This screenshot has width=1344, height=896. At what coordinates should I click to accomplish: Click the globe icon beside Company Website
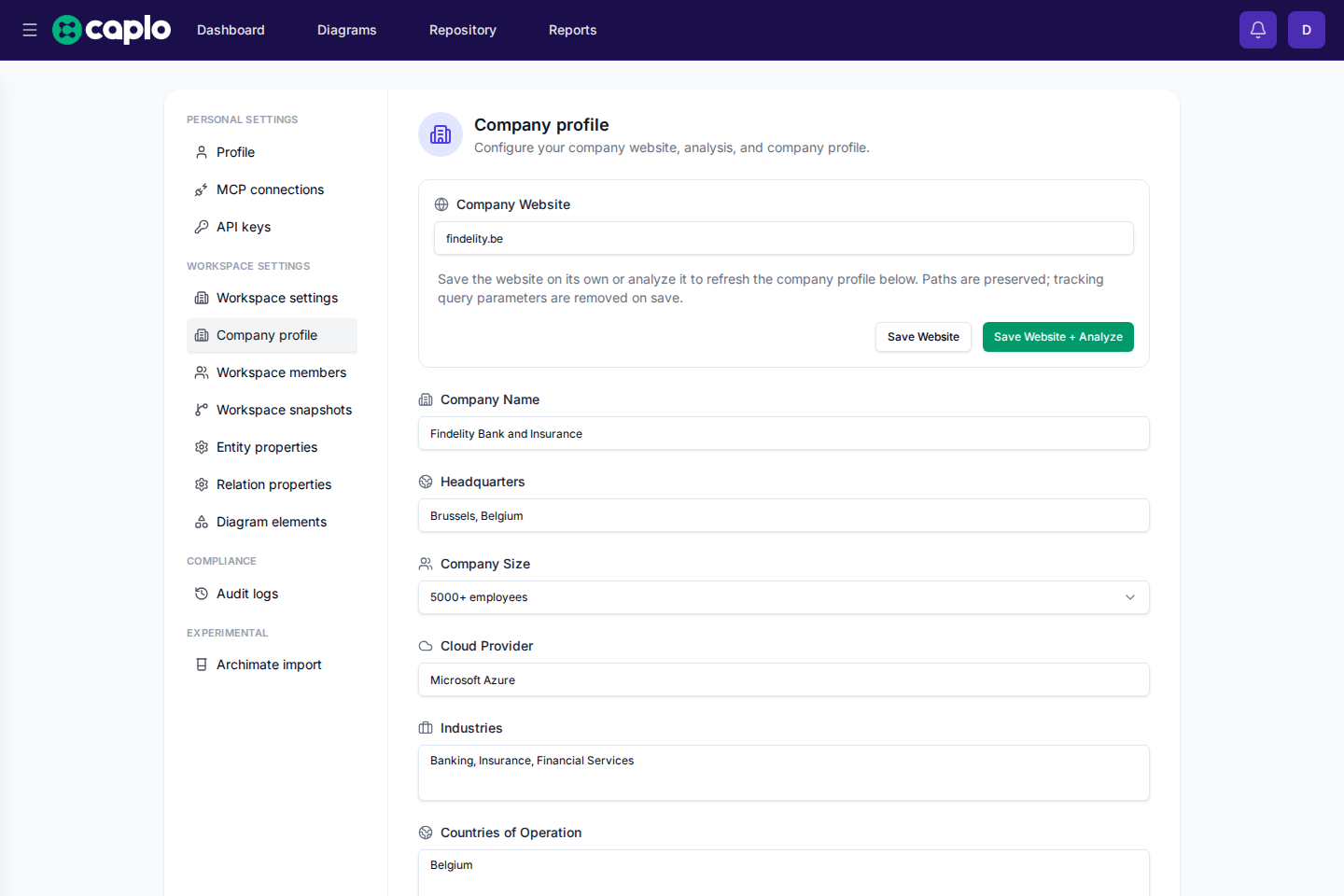(x=441, y=204)
